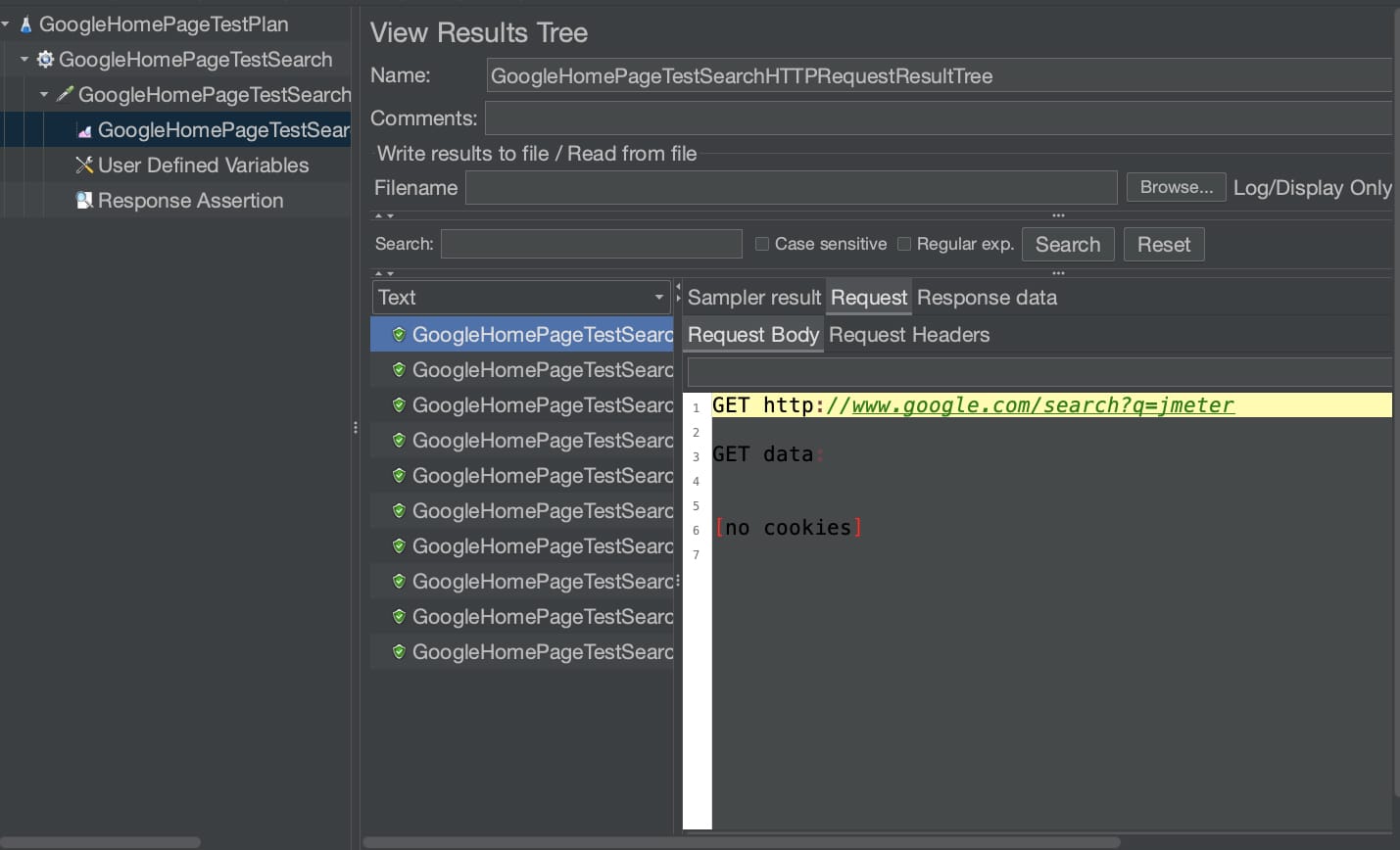
Task: Click the Filename input field
Action: [791, 188]
